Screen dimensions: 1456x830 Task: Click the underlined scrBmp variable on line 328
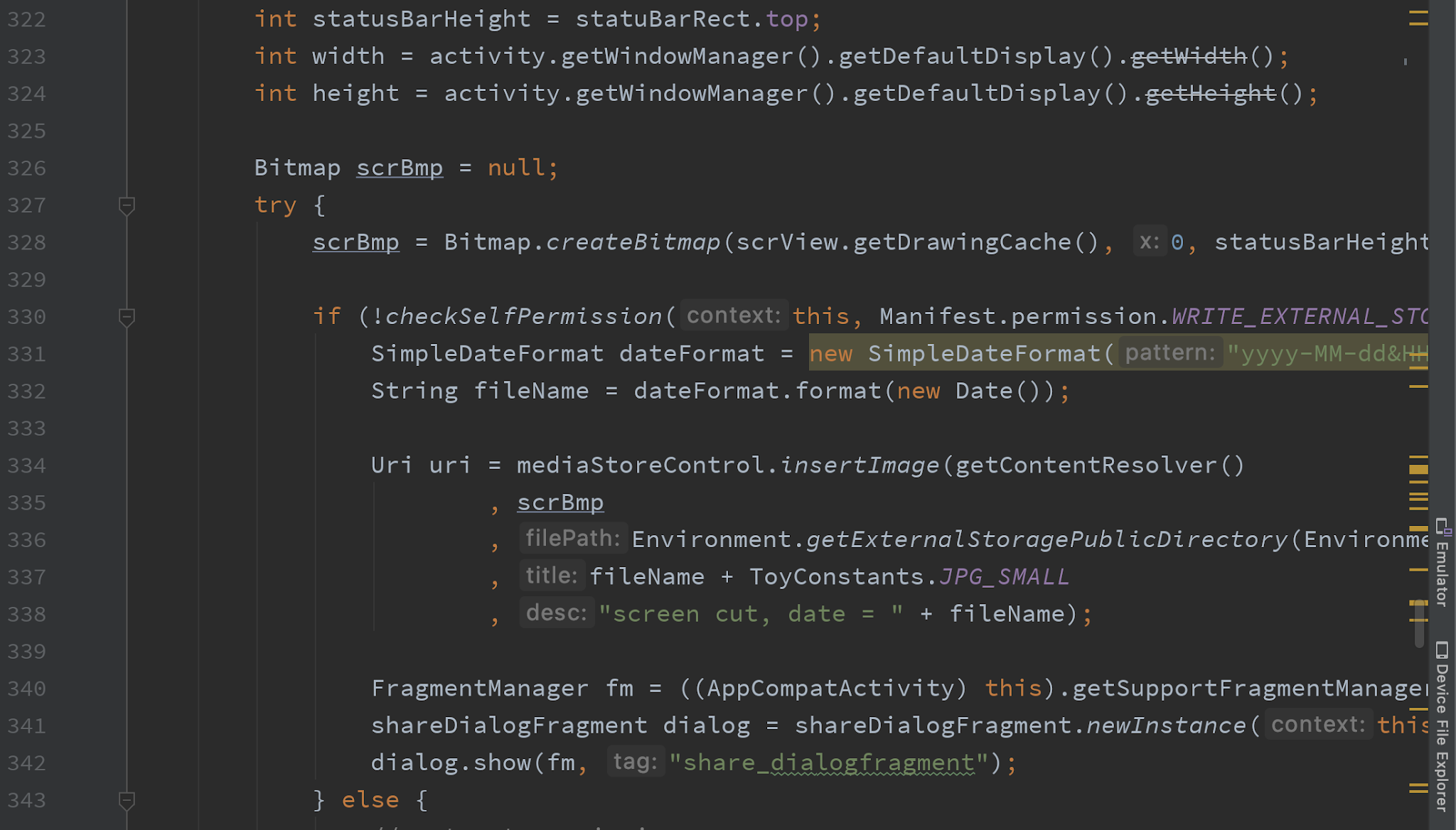(x=355, y=242)
